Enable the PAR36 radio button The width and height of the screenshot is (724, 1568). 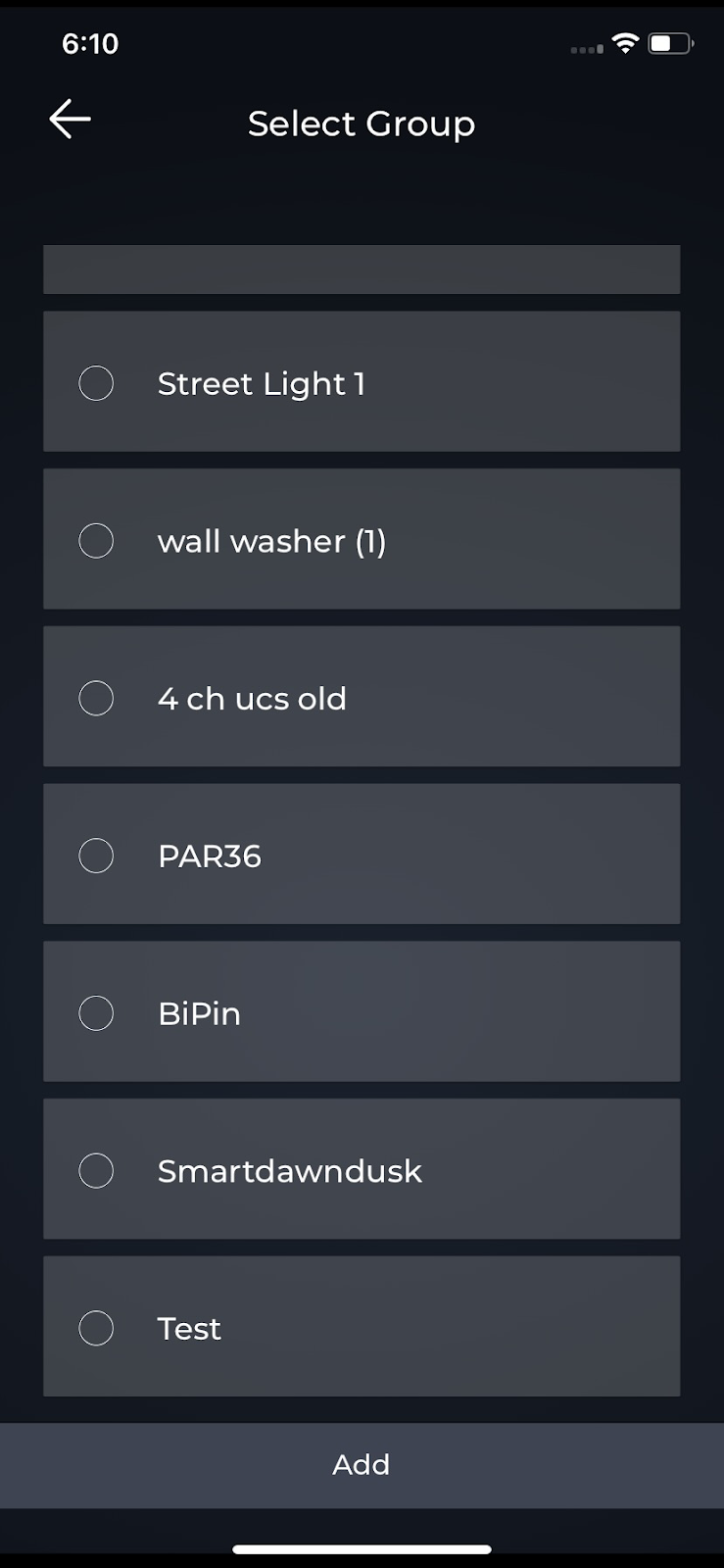pos(96,856)
